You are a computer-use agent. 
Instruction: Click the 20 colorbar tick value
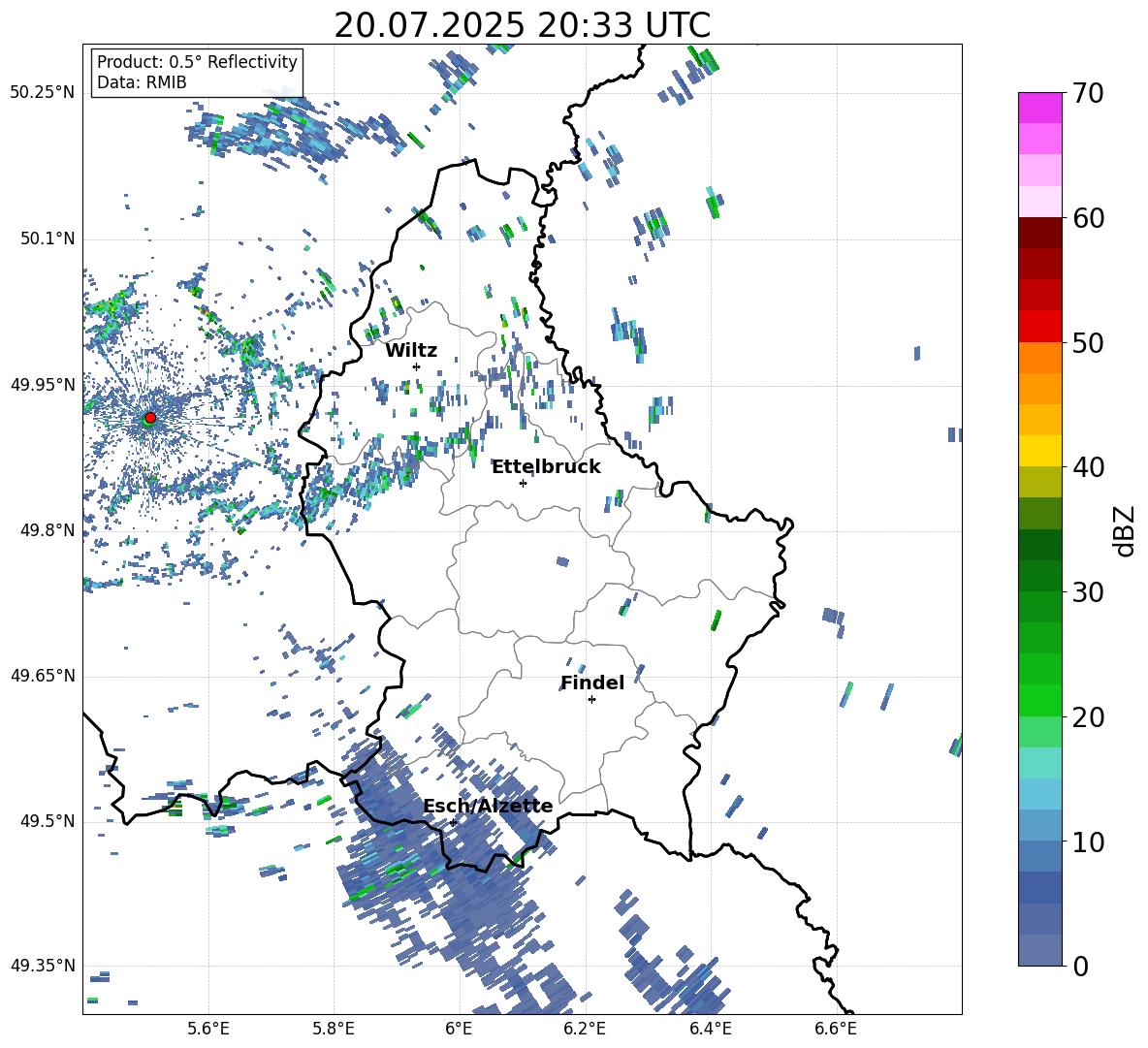[1087, 717]
